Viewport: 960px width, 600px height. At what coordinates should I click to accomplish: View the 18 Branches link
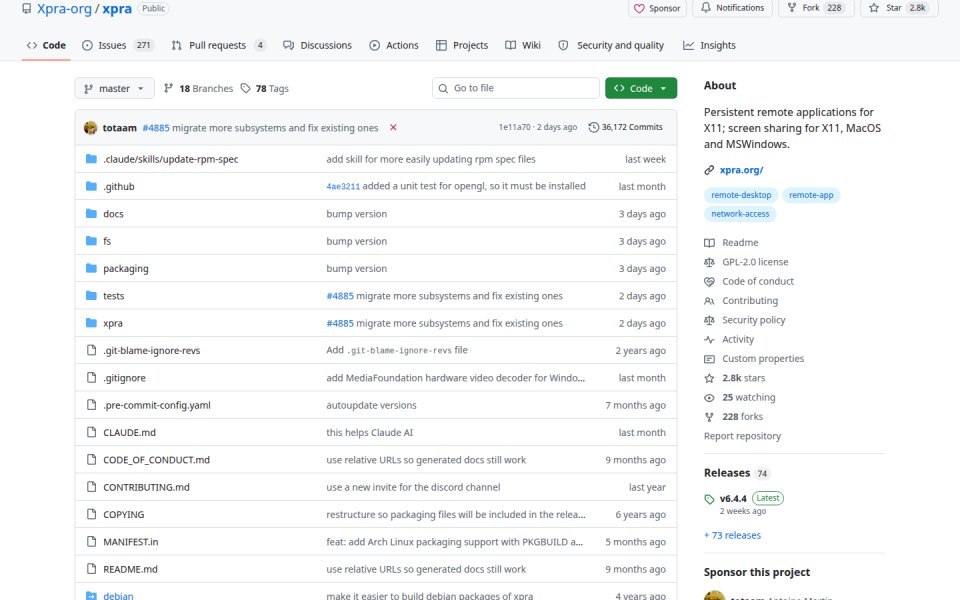[198, 88]
